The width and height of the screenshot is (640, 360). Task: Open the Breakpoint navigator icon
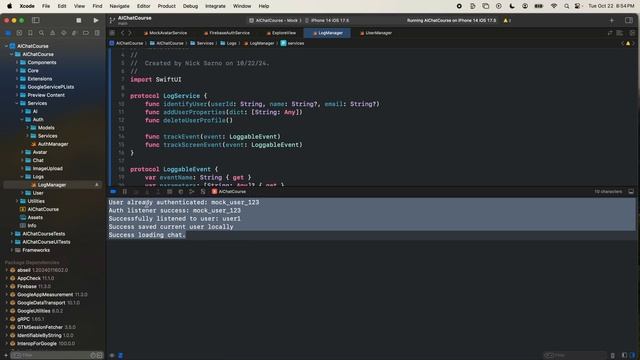pyautogui.click(x=86, y=33)
